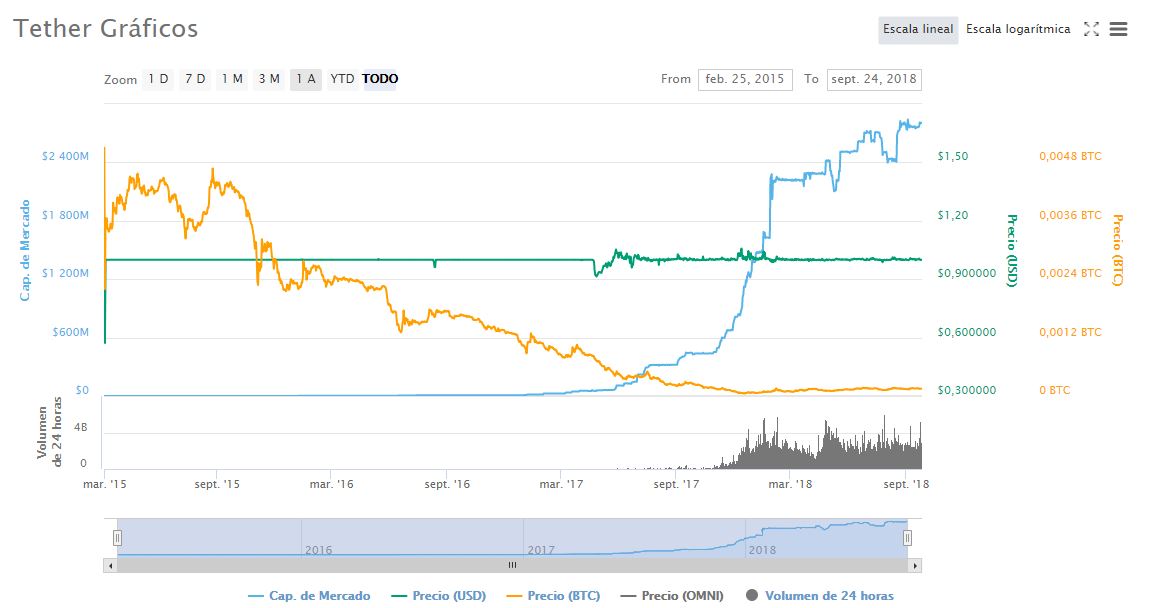
Task: Select the YTD zoom range
Action: 342,79
